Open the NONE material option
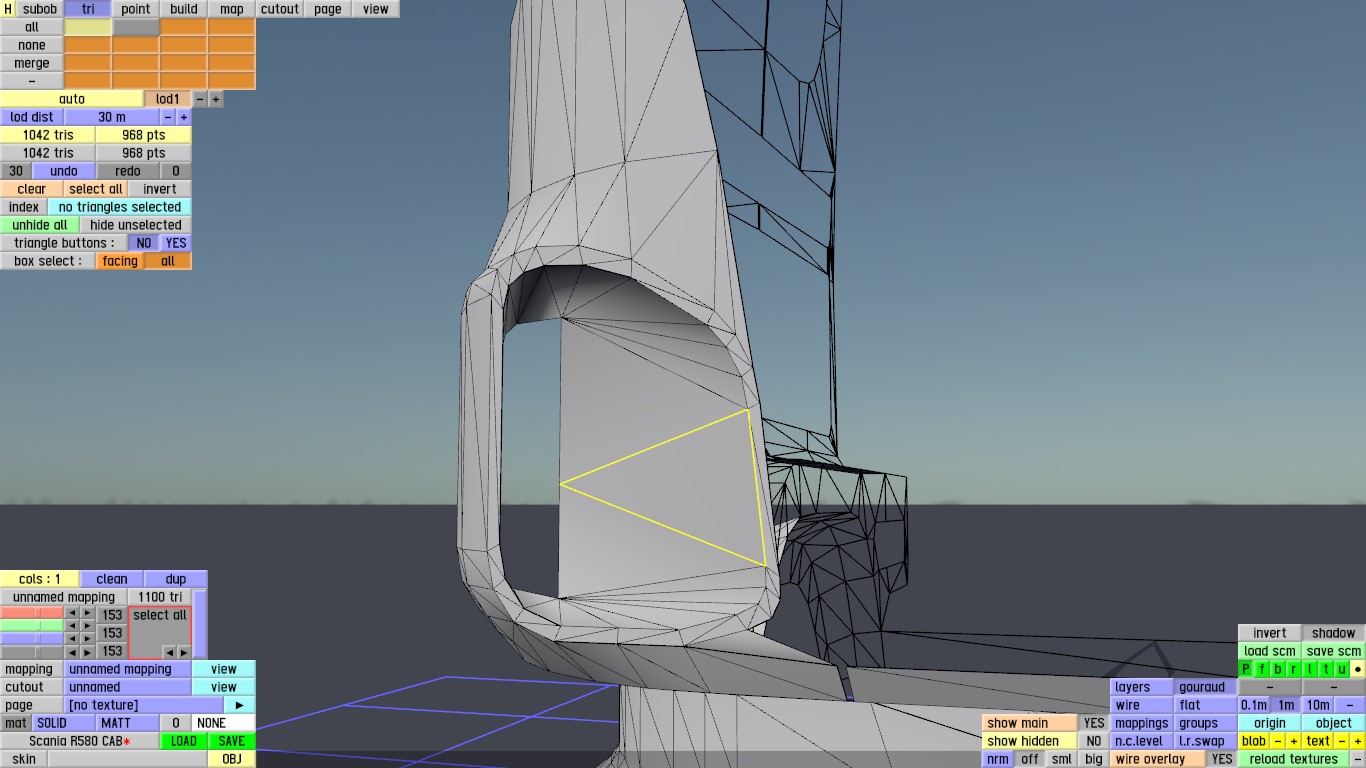 click(224, 723)
